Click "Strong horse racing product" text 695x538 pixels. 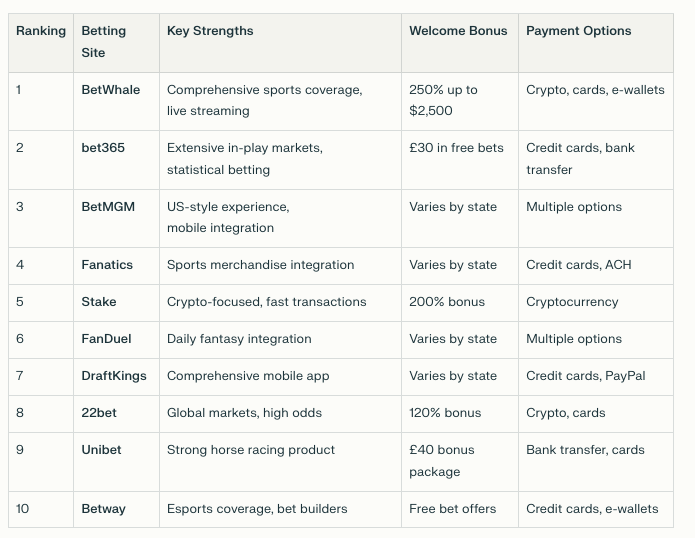(251, 450)
